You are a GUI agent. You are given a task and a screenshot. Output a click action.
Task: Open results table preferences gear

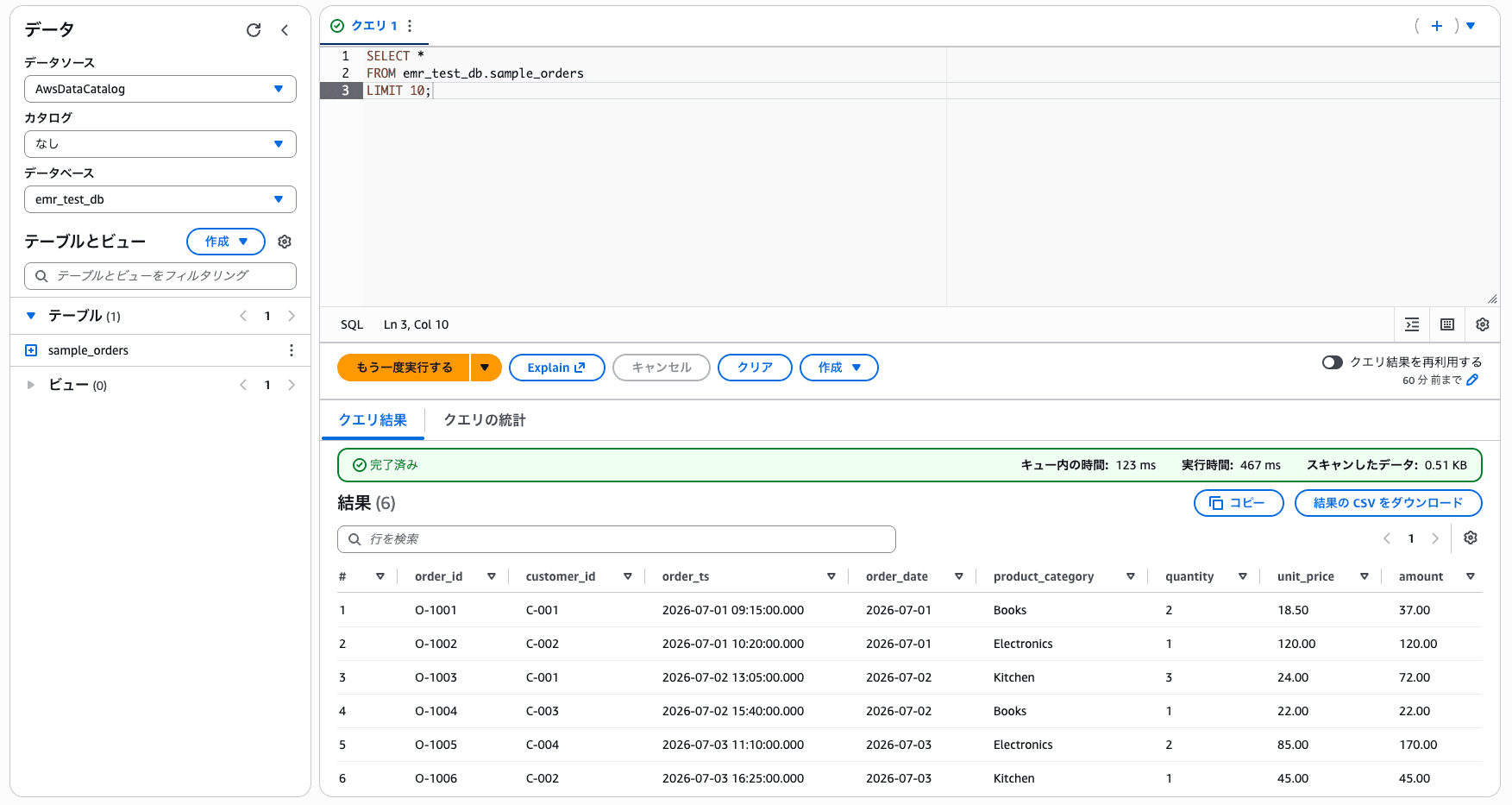pos(1471,538)
